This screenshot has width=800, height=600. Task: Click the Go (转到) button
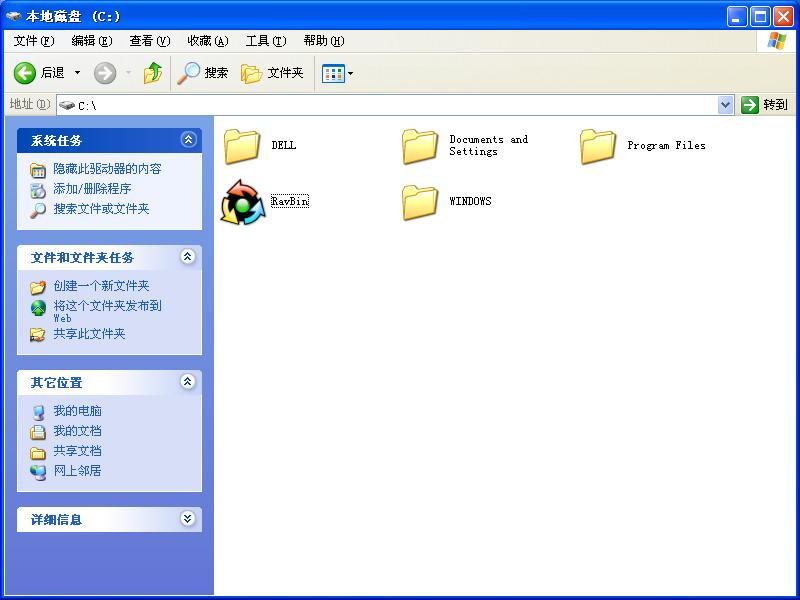[764, 105]
